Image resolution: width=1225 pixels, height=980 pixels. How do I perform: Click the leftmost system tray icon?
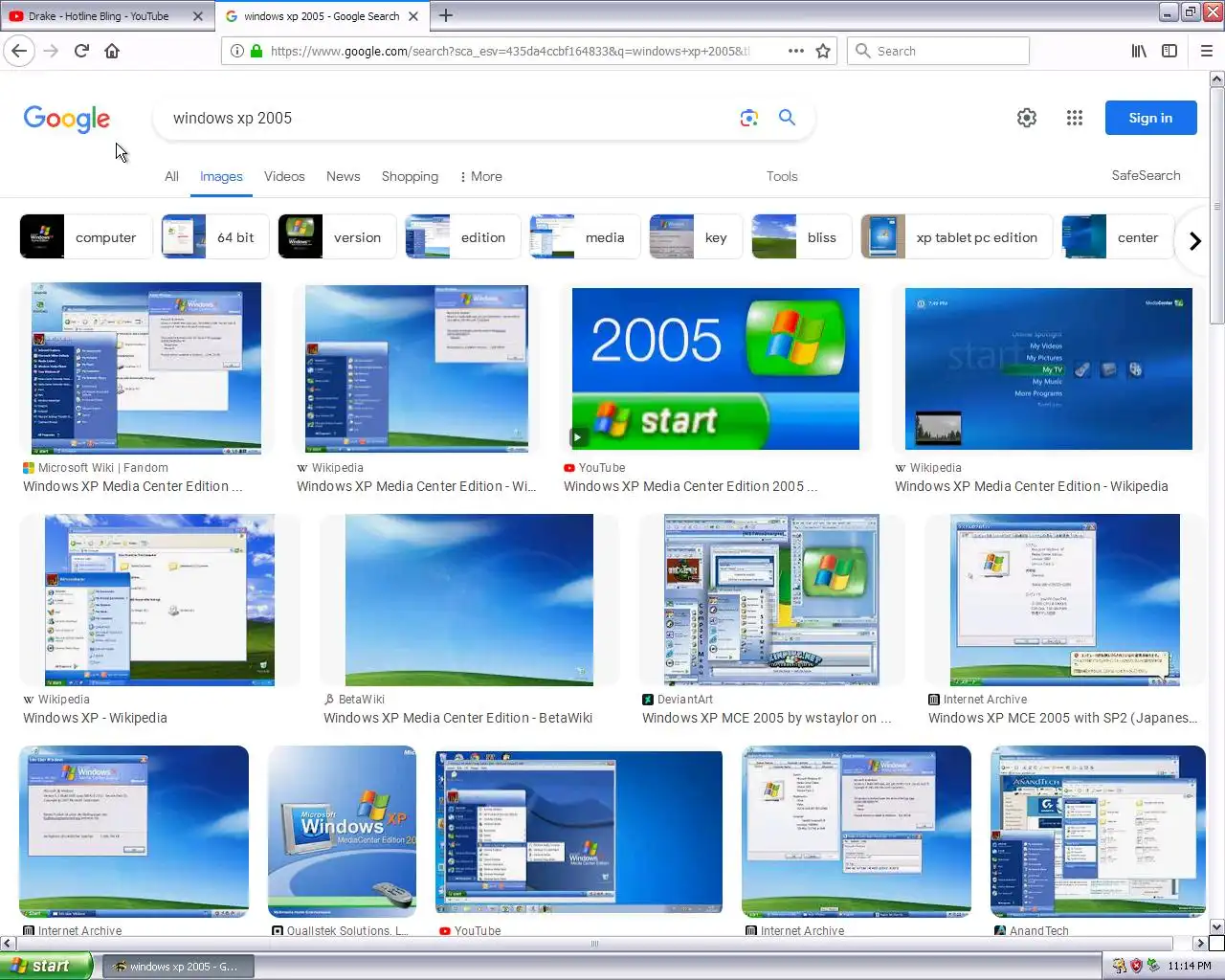[x=1119, y=966]
